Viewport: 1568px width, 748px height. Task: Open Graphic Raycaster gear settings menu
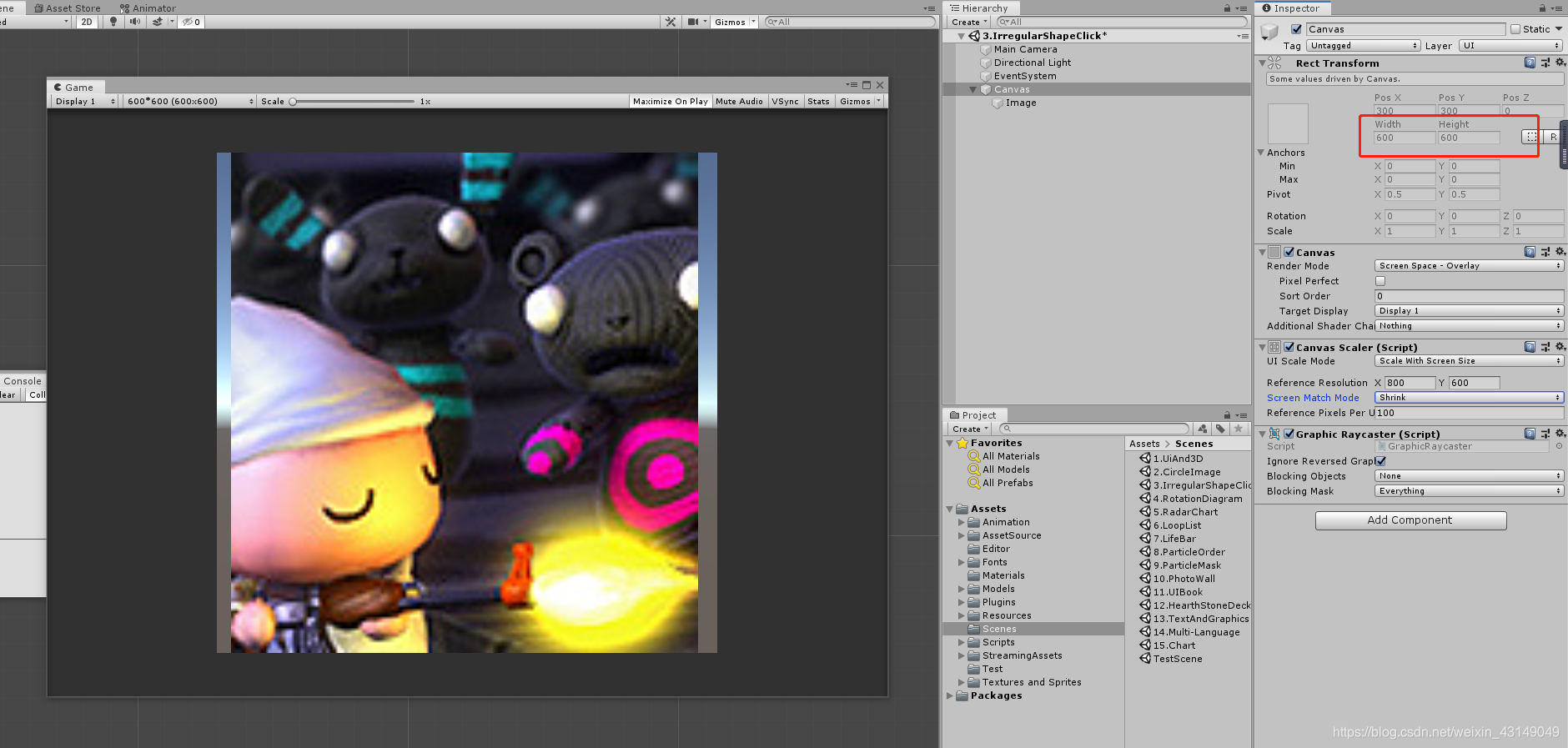[1560, 434]
